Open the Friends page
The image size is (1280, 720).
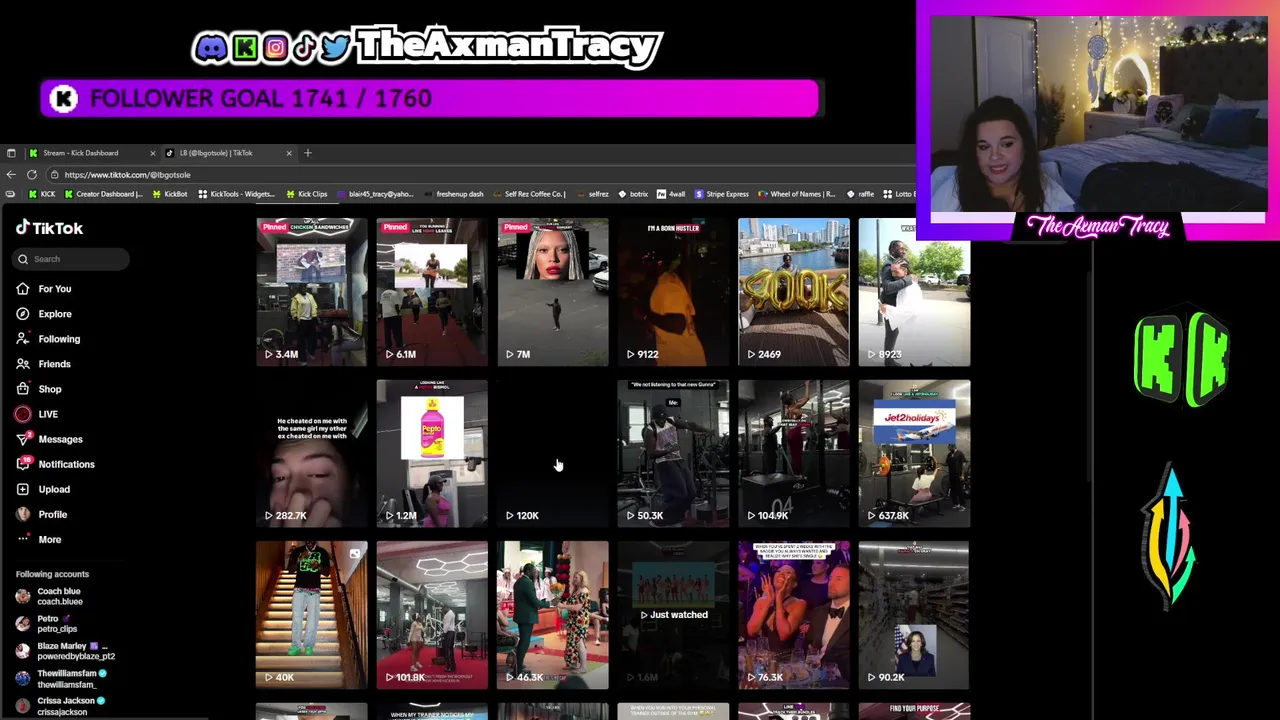coord(44,364)
